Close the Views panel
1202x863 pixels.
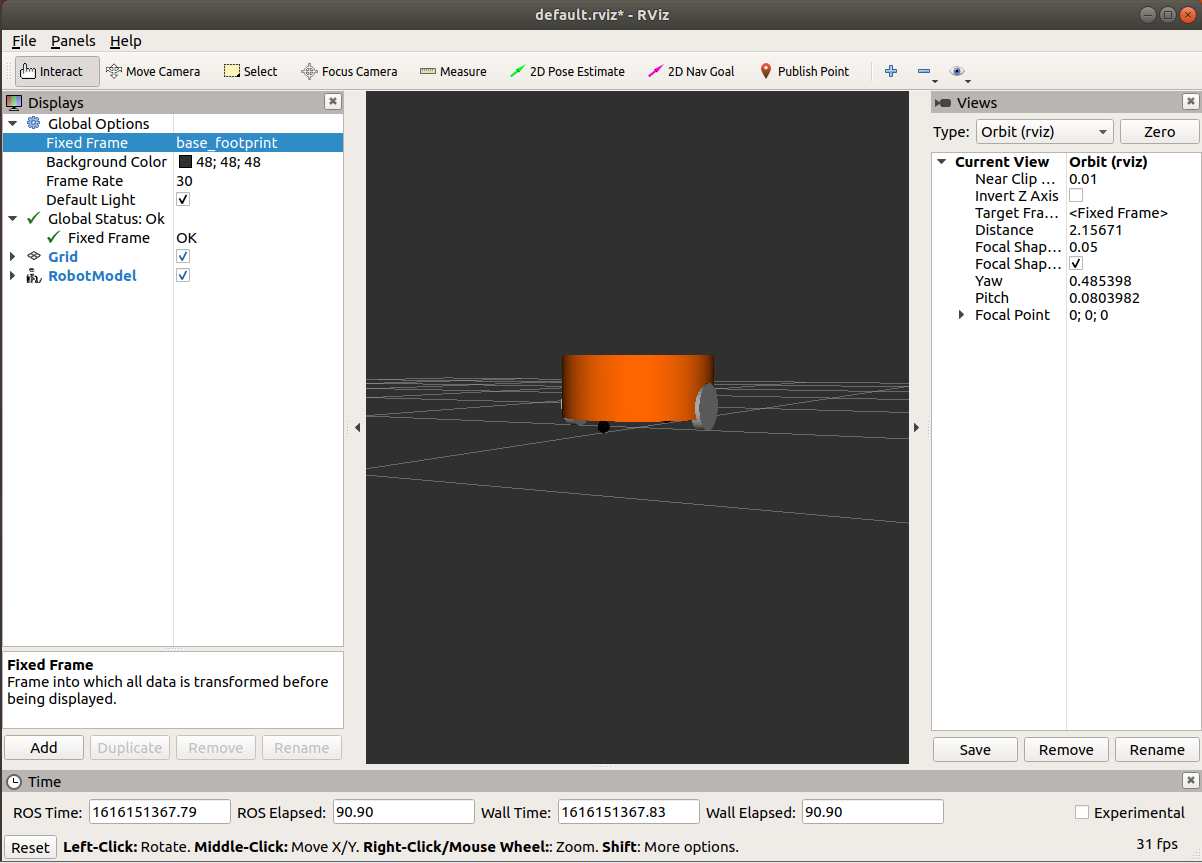(x=1190, y=101)
